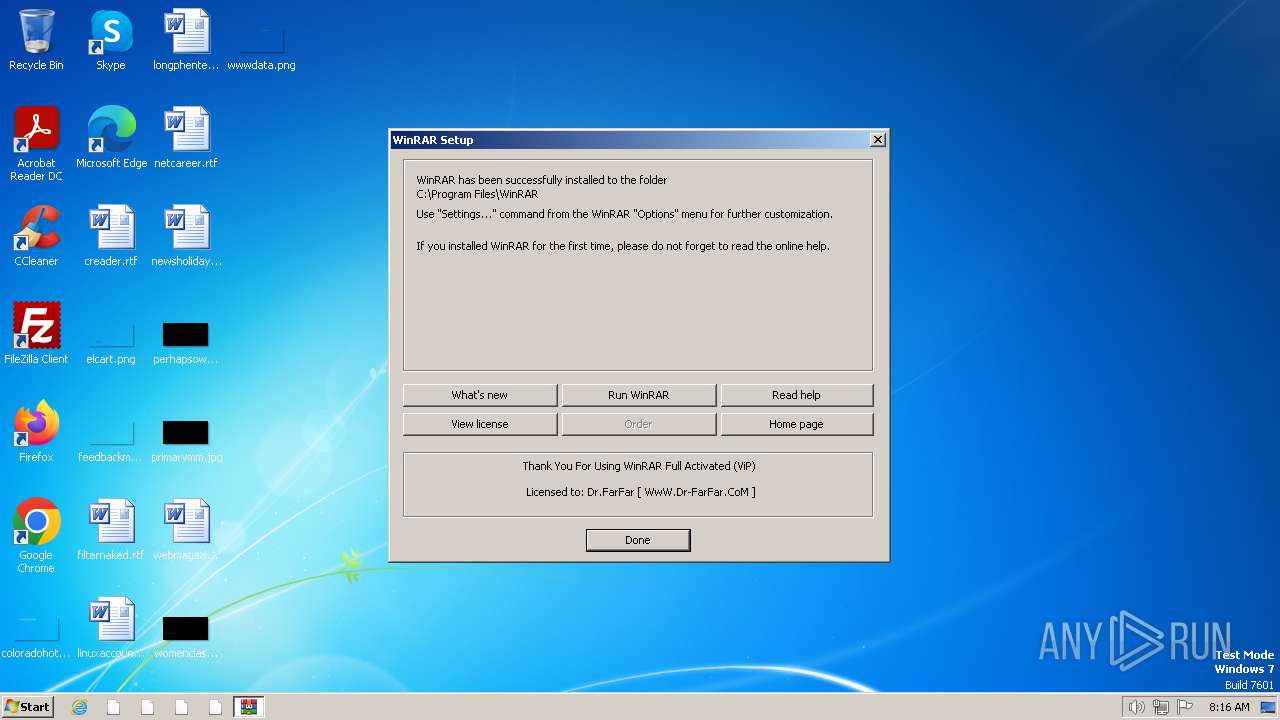Click the What's new button
This screenshot has height=720, width=1280.
click(480, 395)
